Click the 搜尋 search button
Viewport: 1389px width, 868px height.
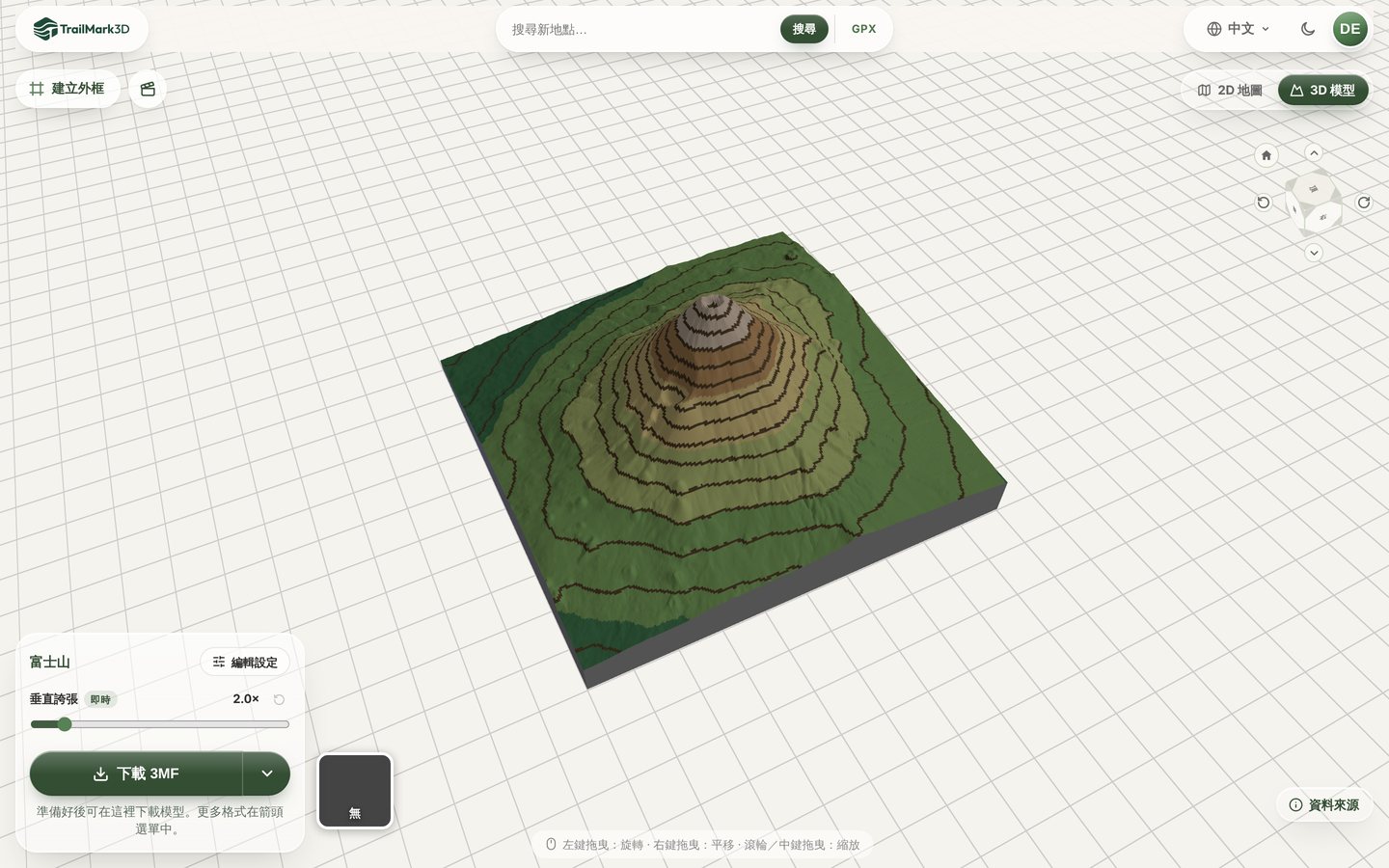pyautogui.click(x=804, y=29)
